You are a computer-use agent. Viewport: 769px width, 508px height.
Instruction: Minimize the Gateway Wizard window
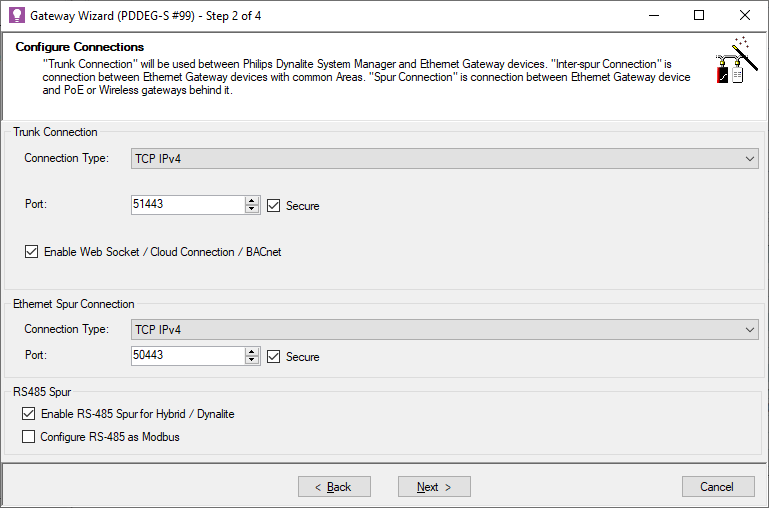pyautogui.click(x=653, y=16)
